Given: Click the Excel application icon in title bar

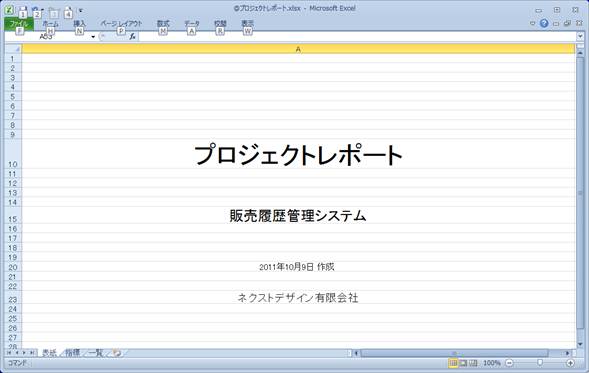Looking at the screenshot, I should 9,9.
